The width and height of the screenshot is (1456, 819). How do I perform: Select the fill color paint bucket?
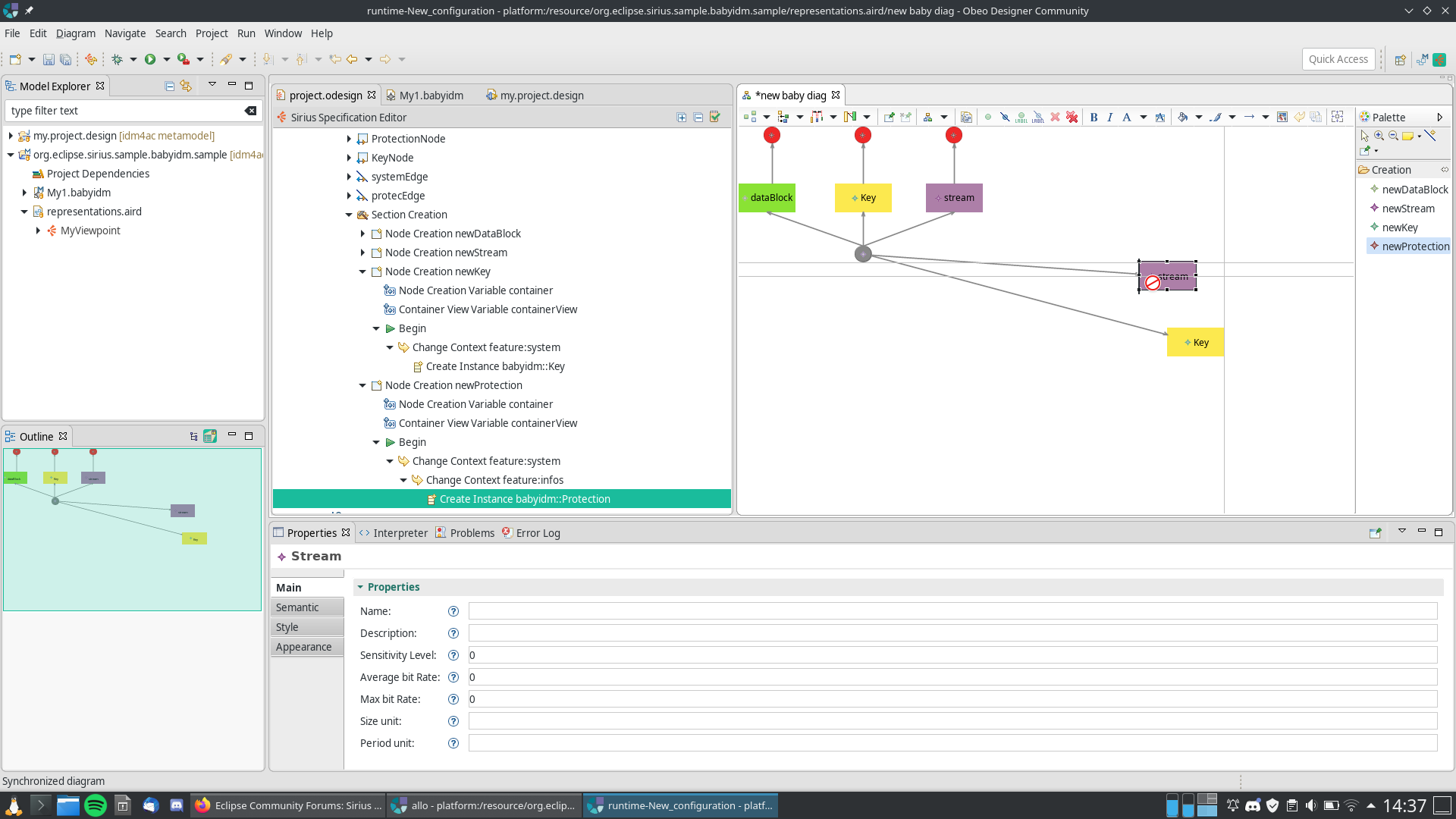(x=1182, y=117)
